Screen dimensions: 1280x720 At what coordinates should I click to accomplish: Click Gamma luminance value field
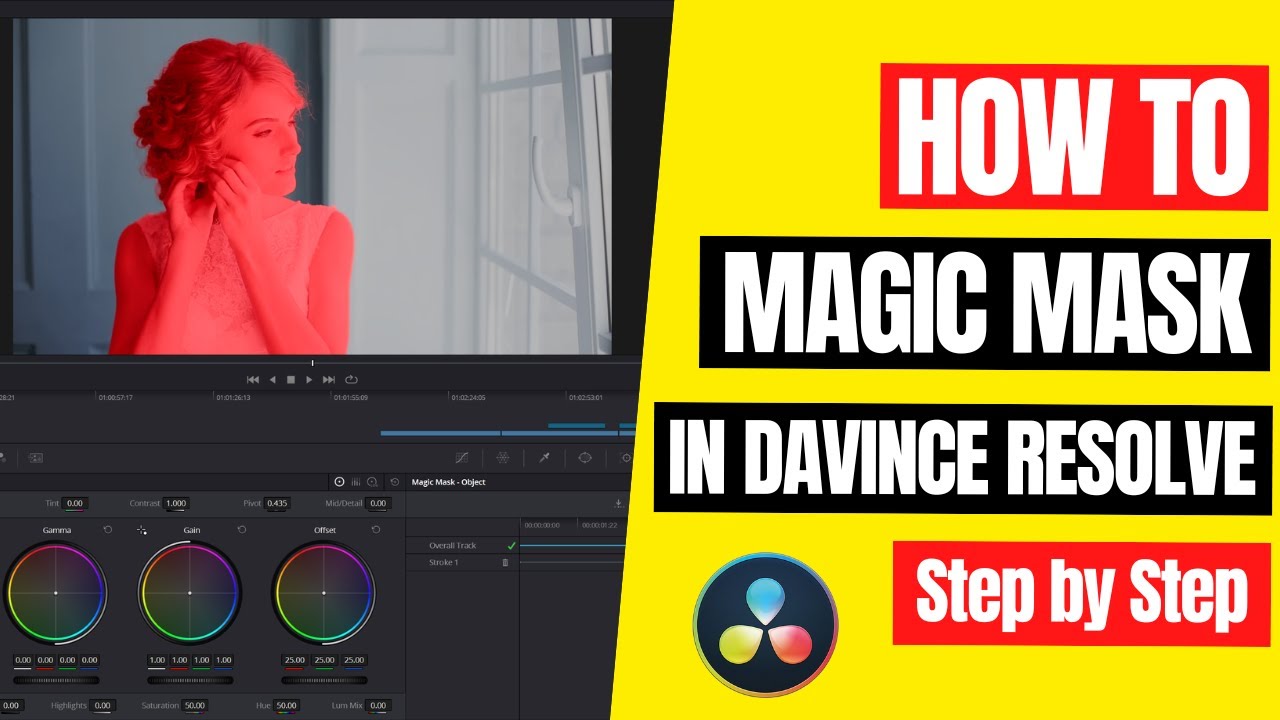[23, 660]
